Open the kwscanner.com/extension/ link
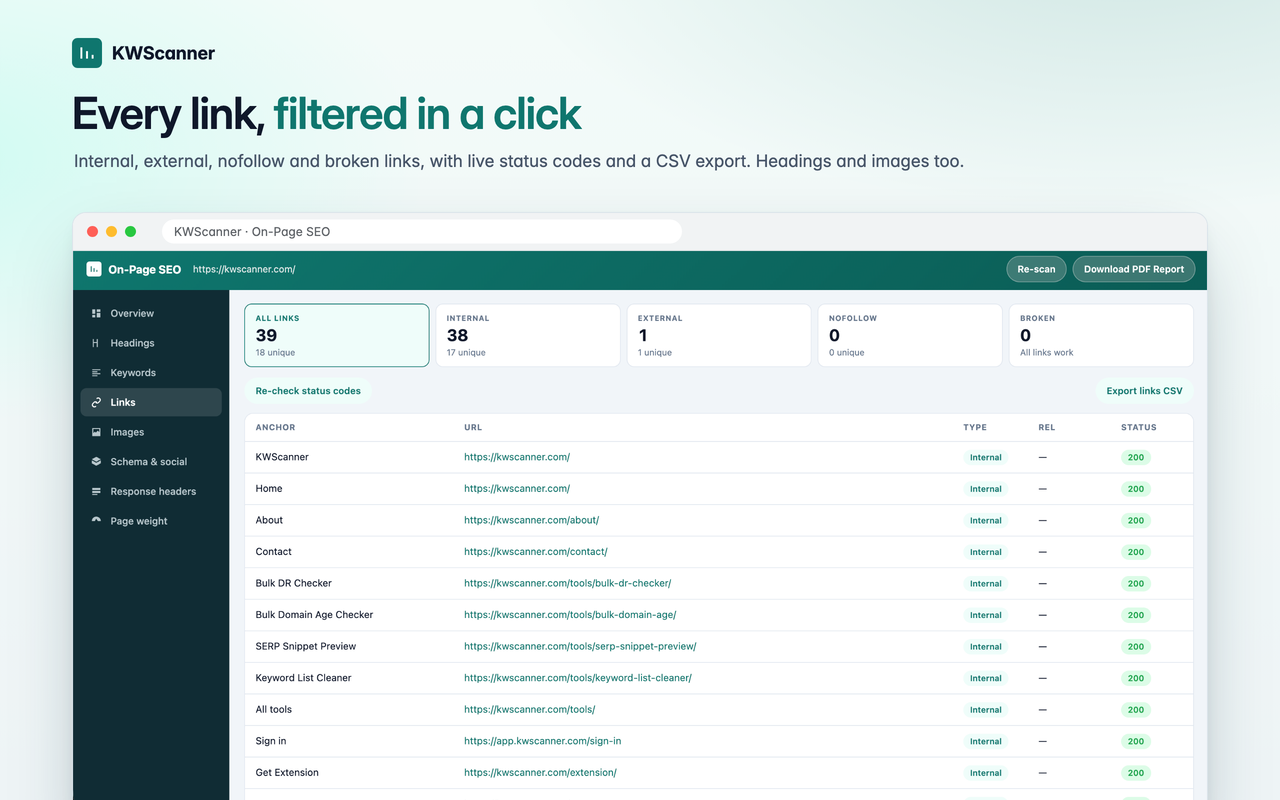This screenshot has height=800, width=1280. point(540,773)
